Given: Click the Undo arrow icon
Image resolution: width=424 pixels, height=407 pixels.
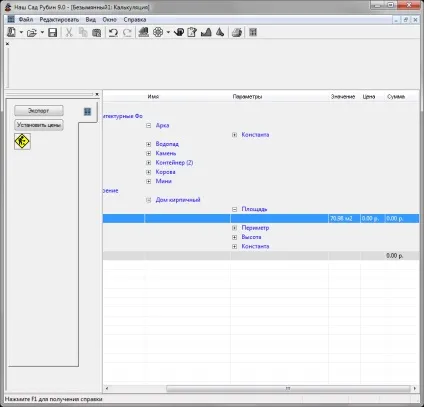Looking at the screenshot, I should (113, 33).
